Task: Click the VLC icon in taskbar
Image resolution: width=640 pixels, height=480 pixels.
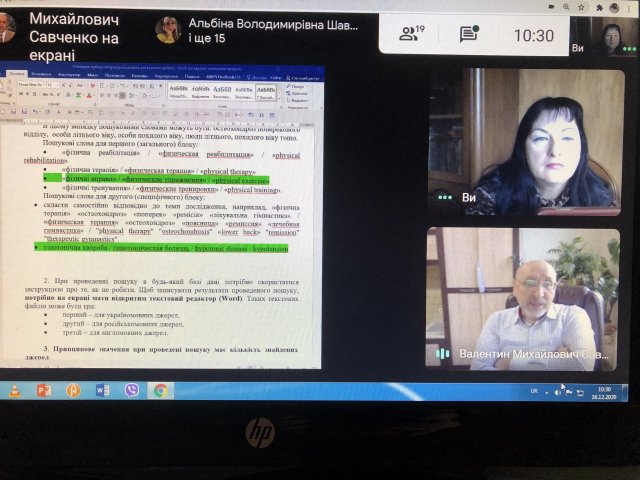Action: pos(15,390)
